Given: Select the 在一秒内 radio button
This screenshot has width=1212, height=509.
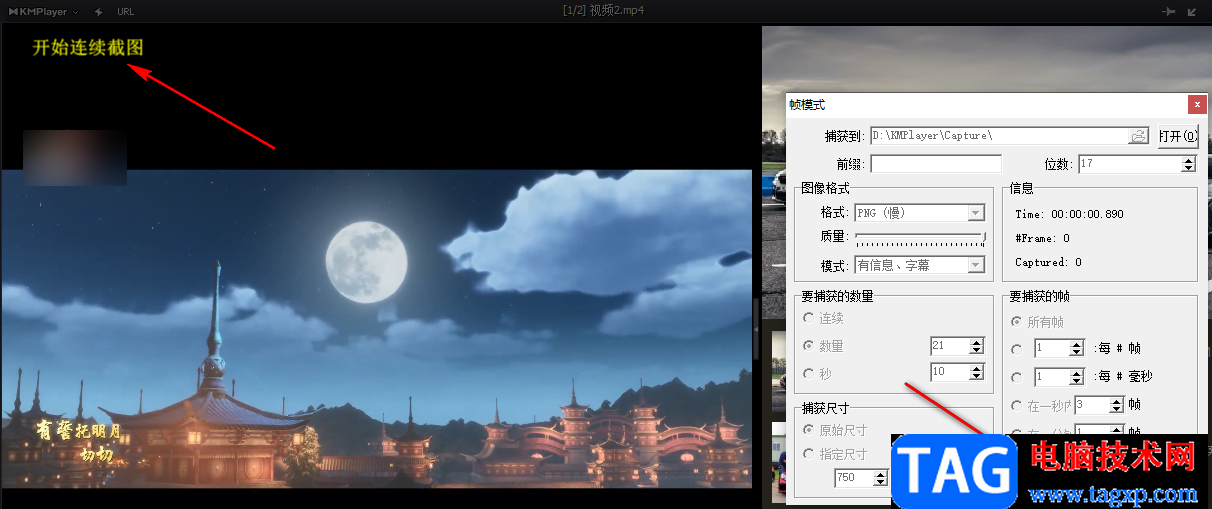Looking at the screenshot, I should (1017, 406).
